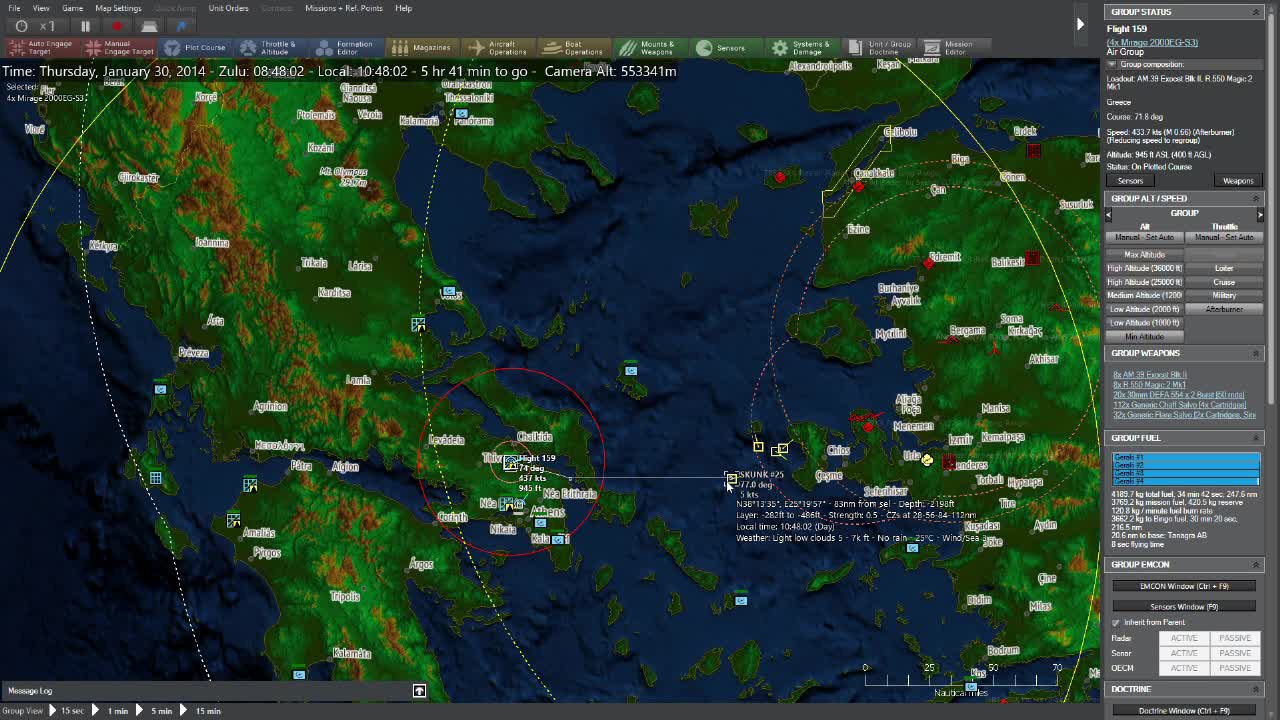Image resolution: width=1280 pixels, height=720 pixels.
Task: Click the time compression clock x1 control
Action: (36, 26)
